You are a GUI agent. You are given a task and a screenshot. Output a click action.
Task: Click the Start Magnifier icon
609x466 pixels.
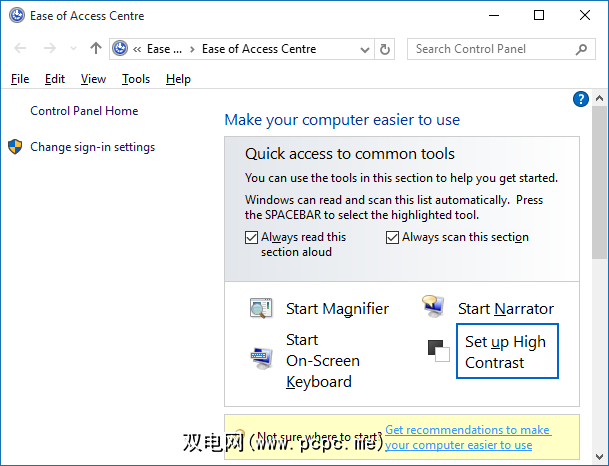pos(261,308)
